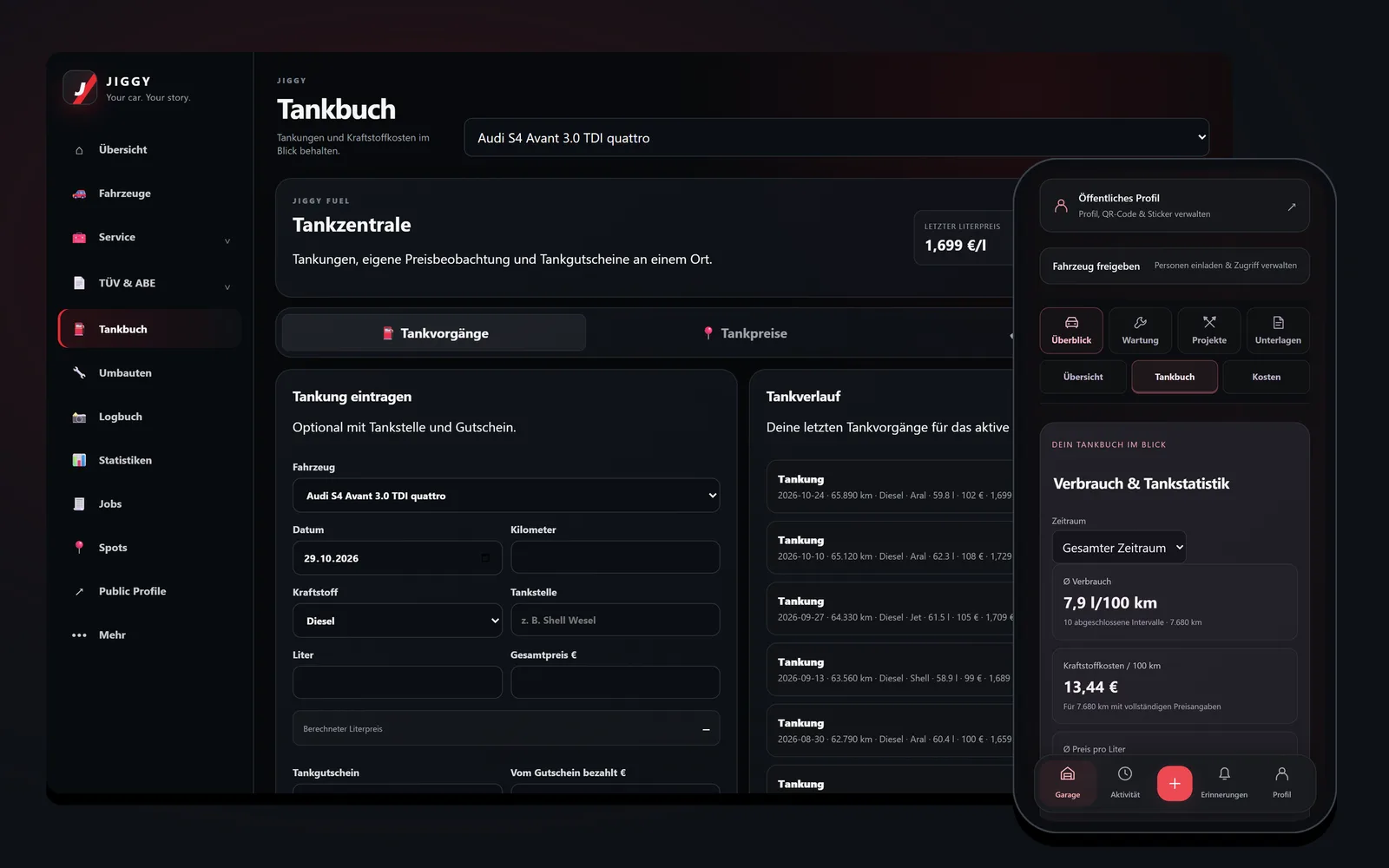Expand the Service submenu chevron
Image resolution: width=1389 pixels, height=868 pixels.
[227, 240]
